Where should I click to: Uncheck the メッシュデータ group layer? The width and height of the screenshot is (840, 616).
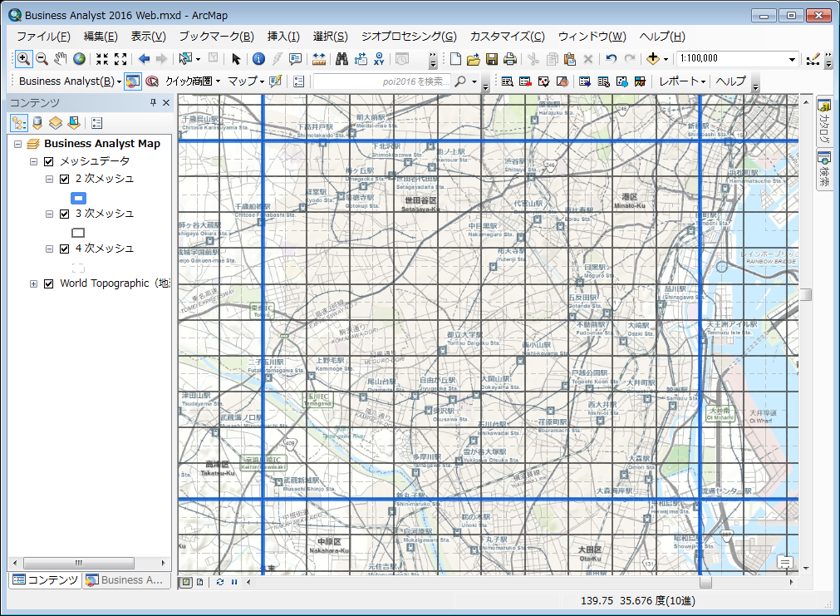(49, 161)
